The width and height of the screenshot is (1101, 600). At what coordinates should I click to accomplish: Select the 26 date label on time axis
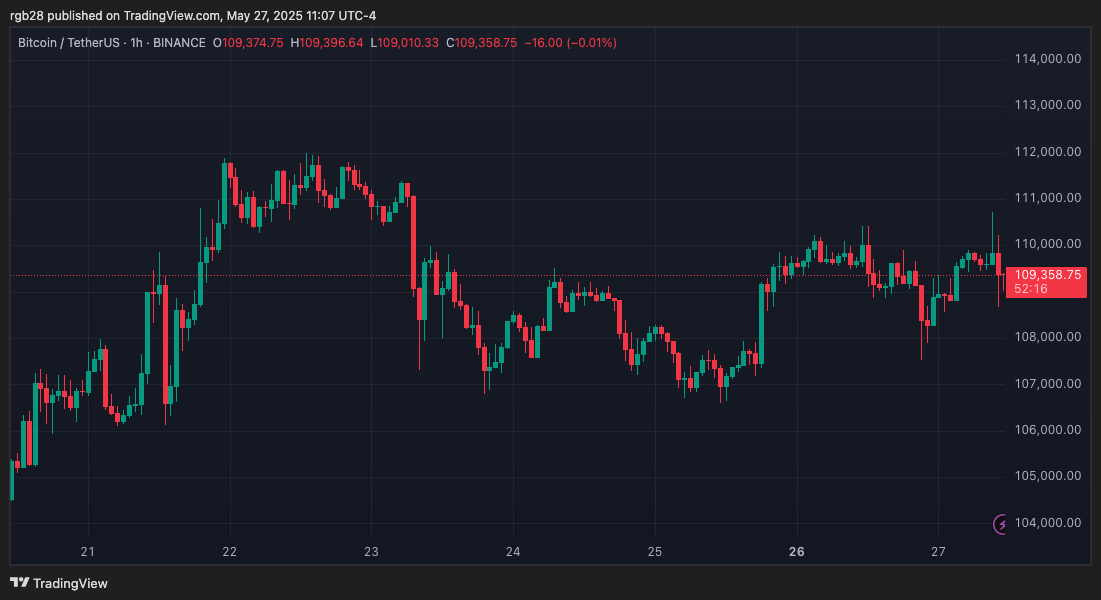797,551
